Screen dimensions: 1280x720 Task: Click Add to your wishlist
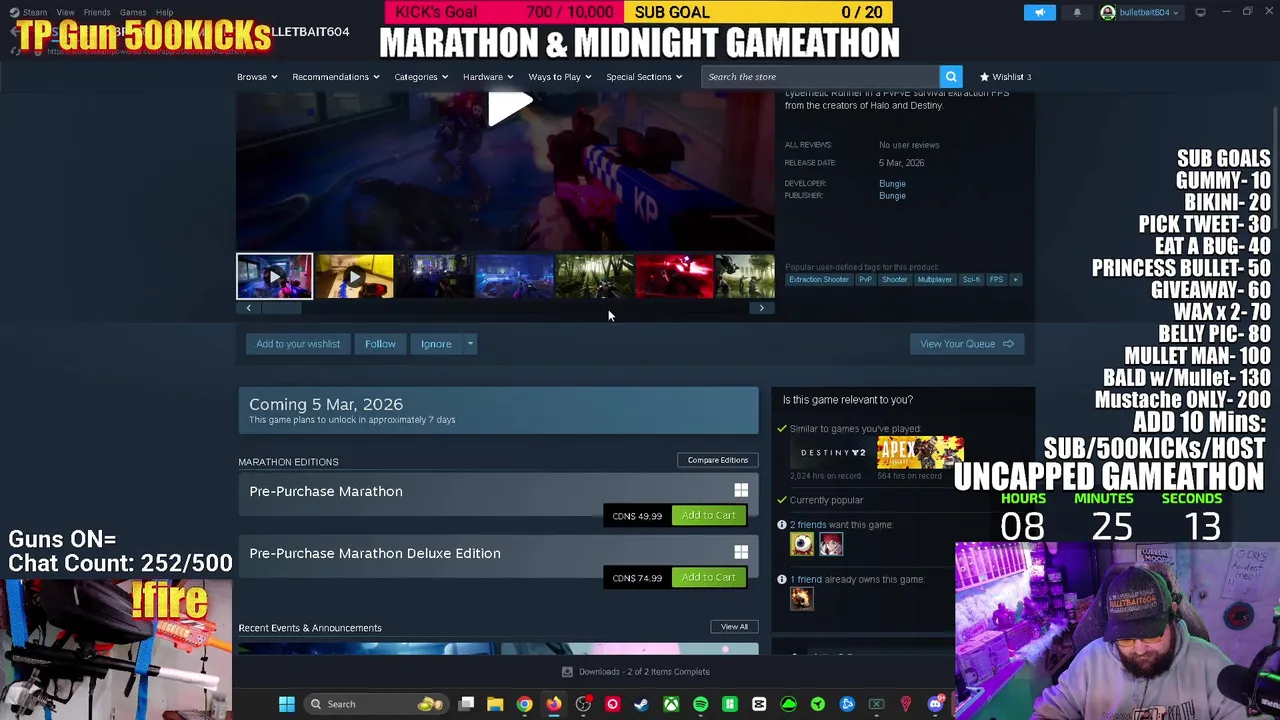click(x=298, y=344)
